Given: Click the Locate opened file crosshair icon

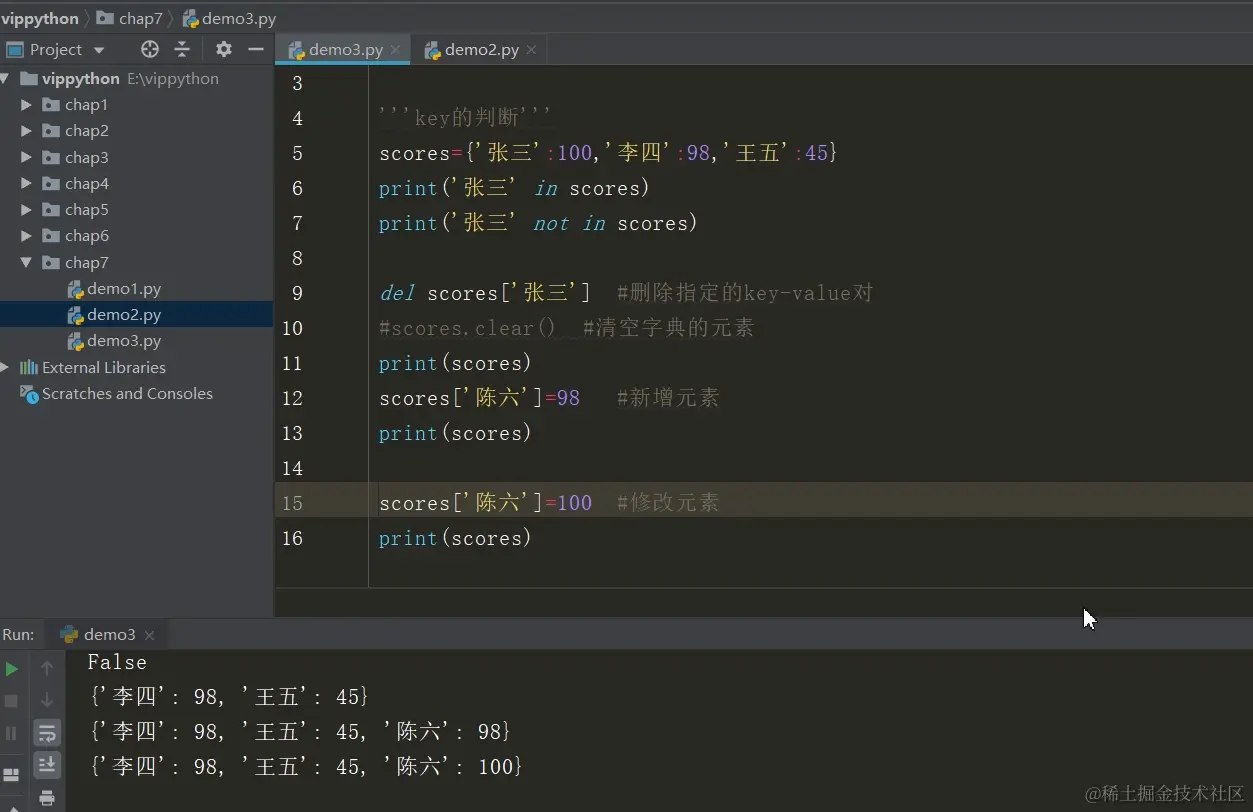Looking at the screenshot, I should click(x=150, y=49).
